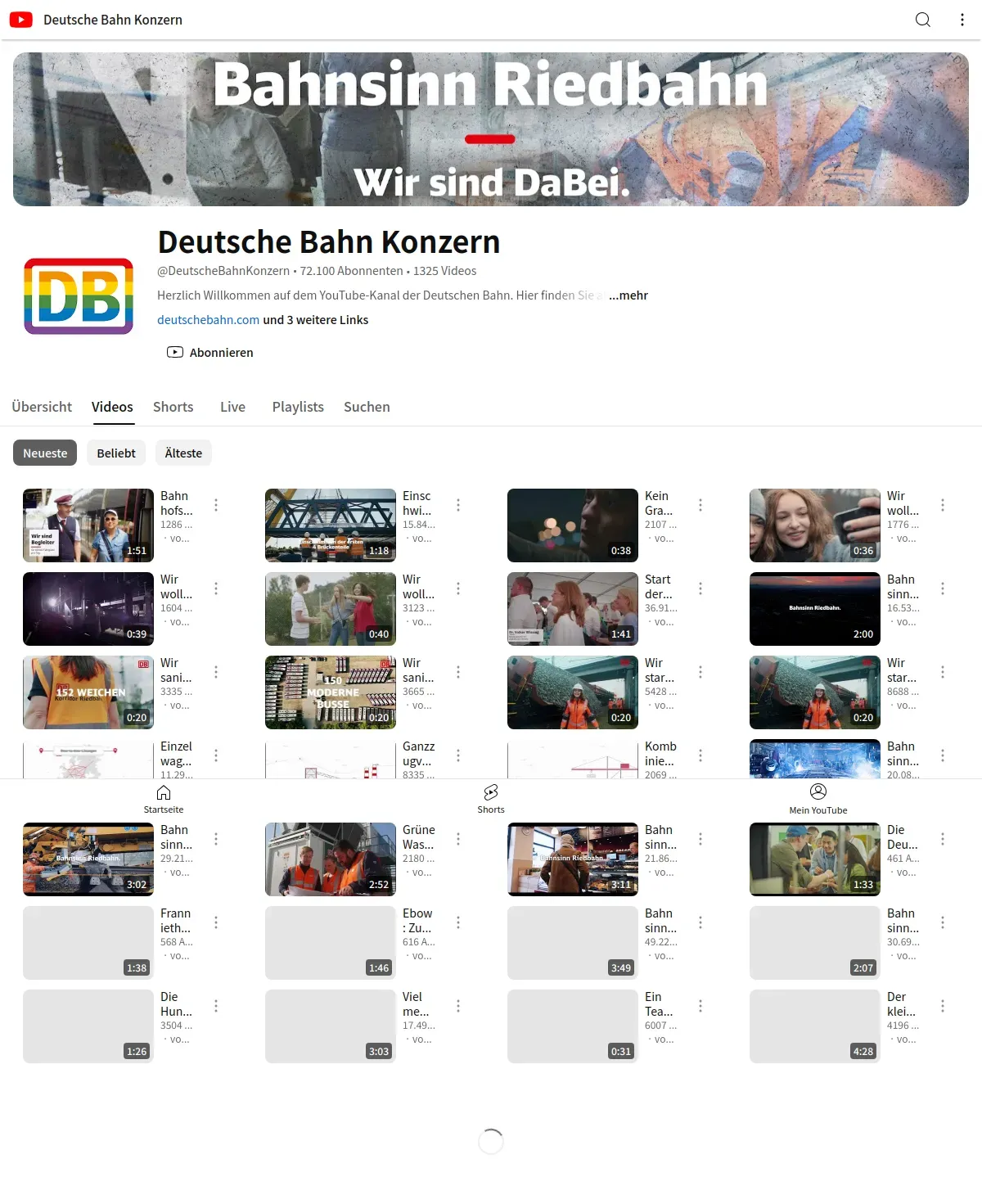Click the '72.100 Abonnenten' channel info text
This screenshot has width=982, height=1204.
(351, 271)
